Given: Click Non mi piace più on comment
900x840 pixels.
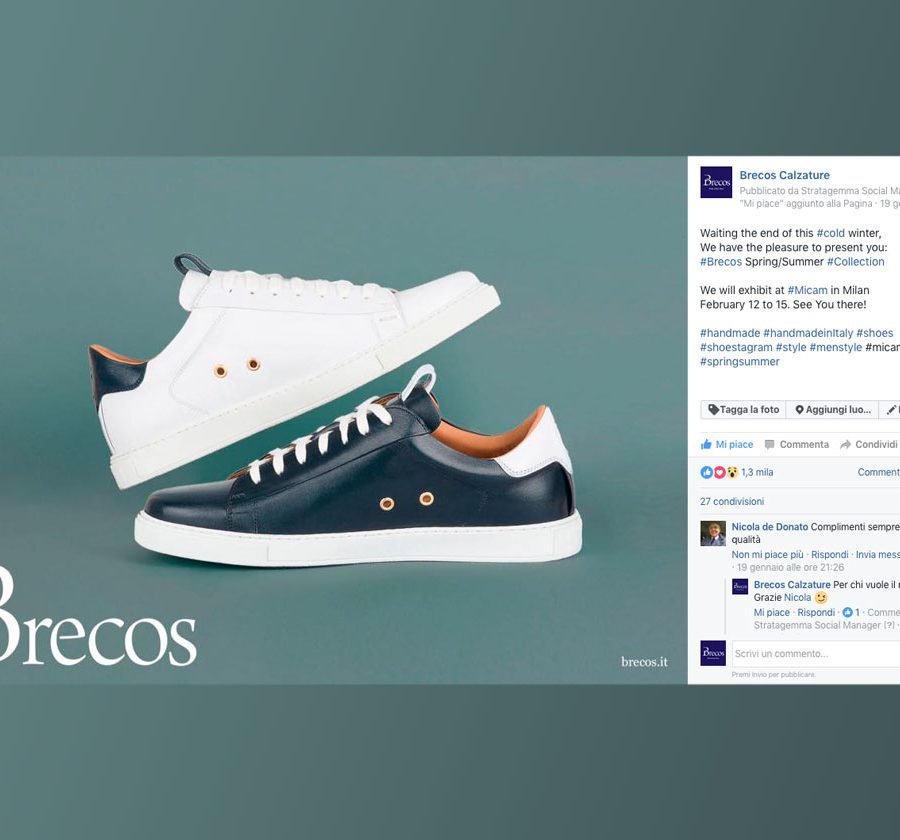Looking at the screenshot, I should click(767, 555).
